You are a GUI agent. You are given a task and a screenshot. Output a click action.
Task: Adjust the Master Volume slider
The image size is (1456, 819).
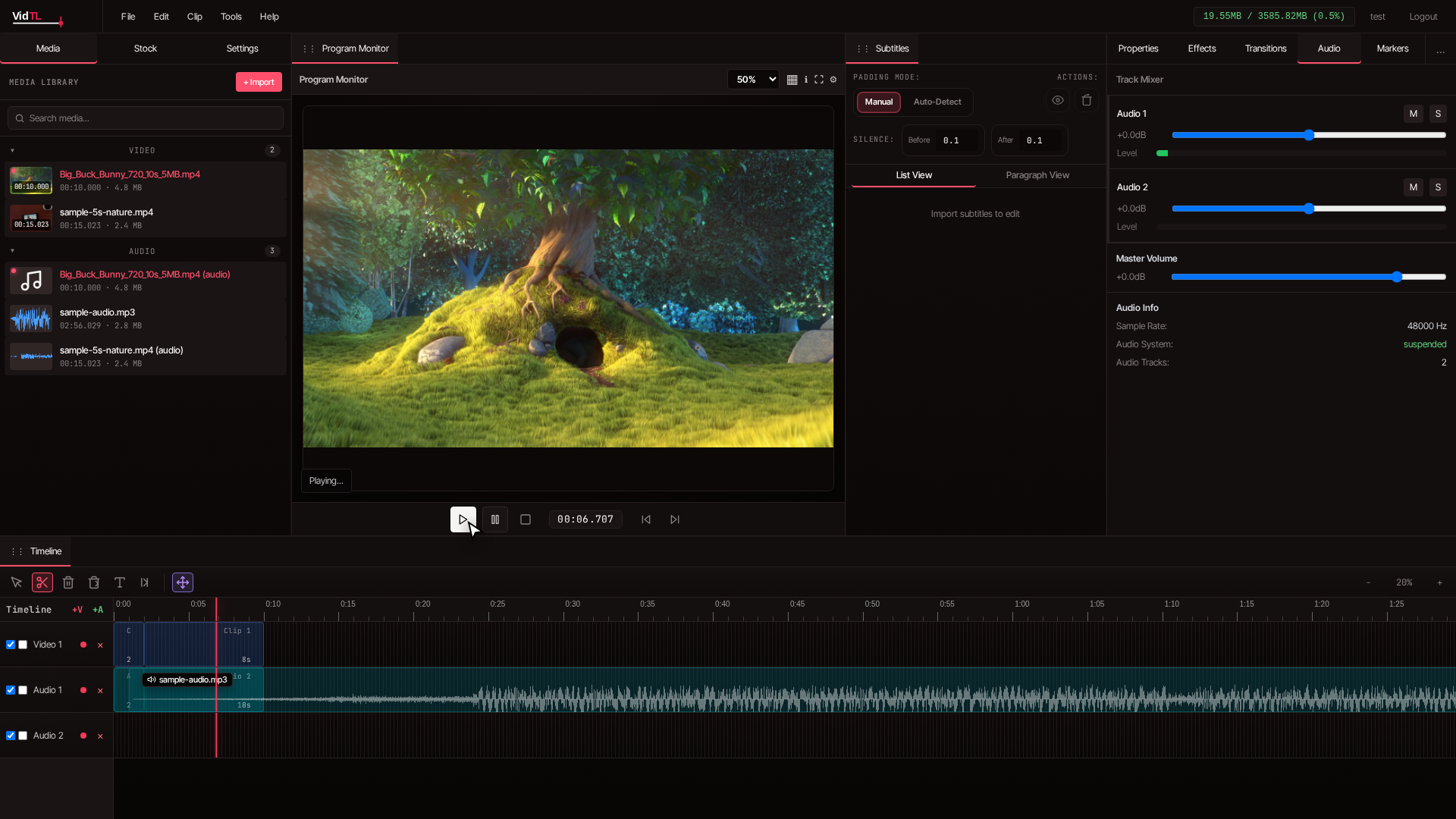pyautogui.click(x=1309, y=277)
